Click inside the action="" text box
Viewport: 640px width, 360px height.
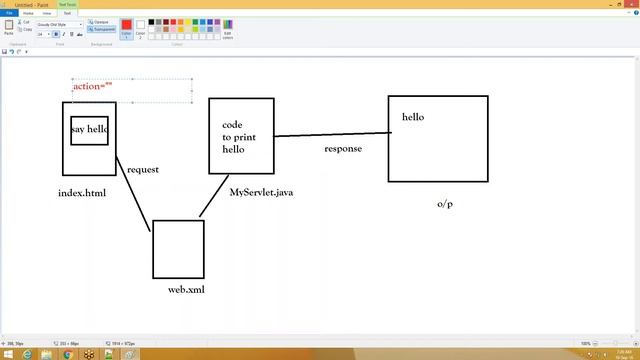point(132,91)
